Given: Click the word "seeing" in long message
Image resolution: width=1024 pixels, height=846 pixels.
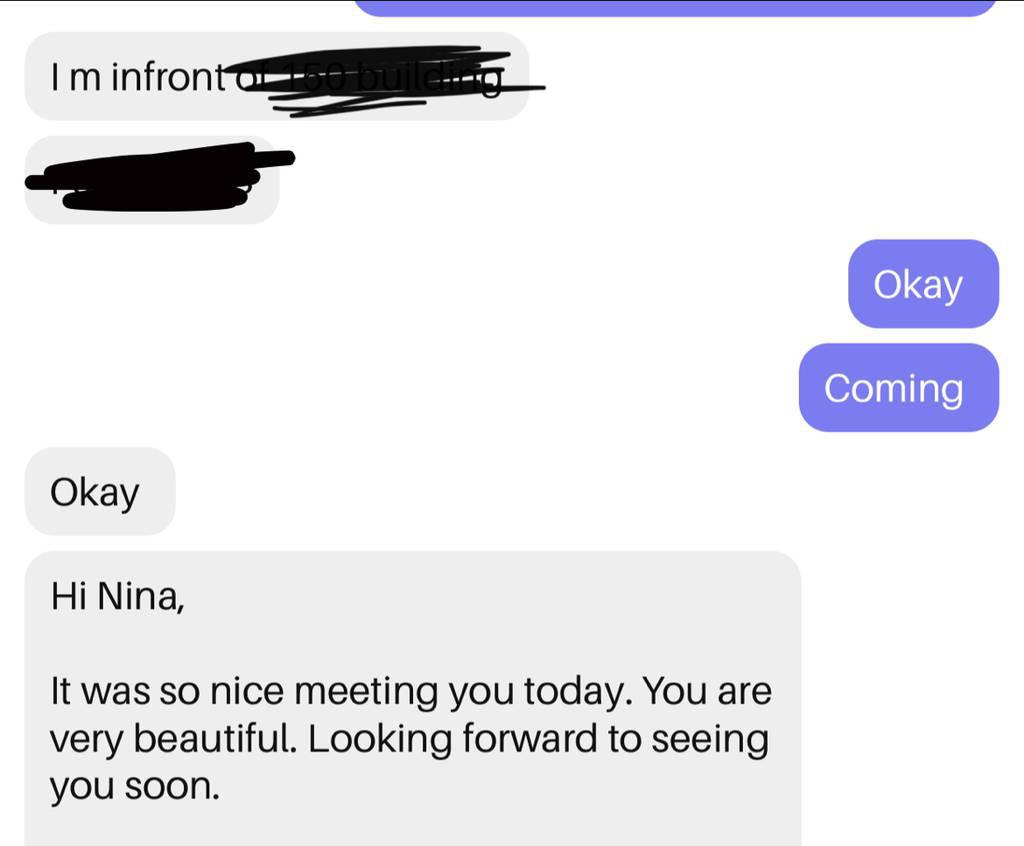Looking at the screenshot, I should click(709, 739).
